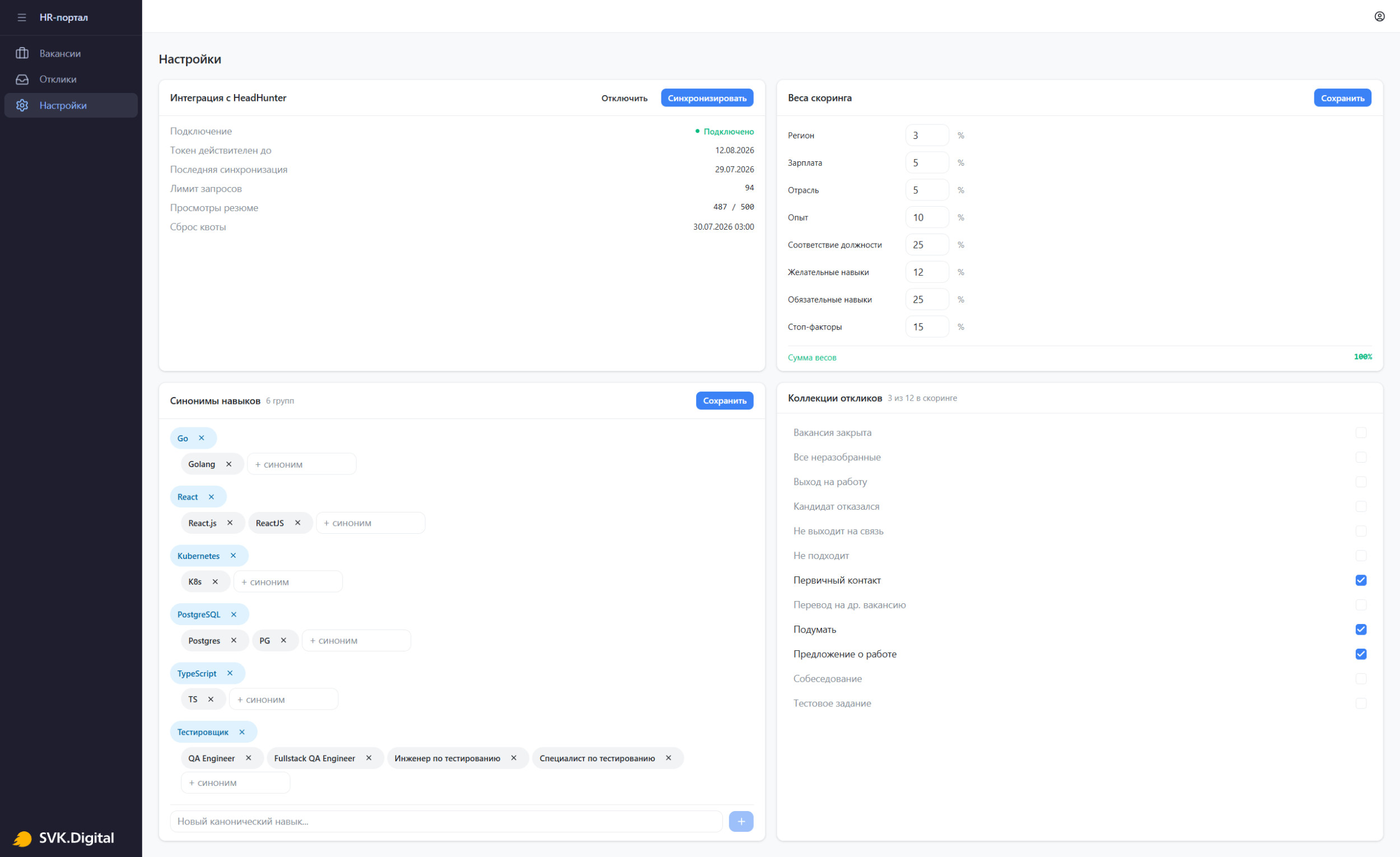This screenshot has width=1400, height=857.
Task: Check the Тестовое задание checkbox
Action: tap(1361, 704)
